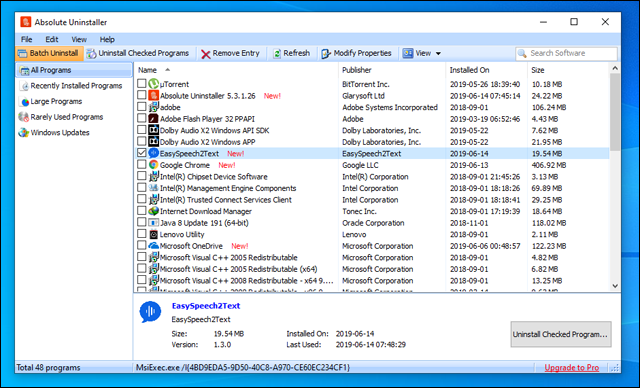Click the Google Chrome icon

coord(153,165)
